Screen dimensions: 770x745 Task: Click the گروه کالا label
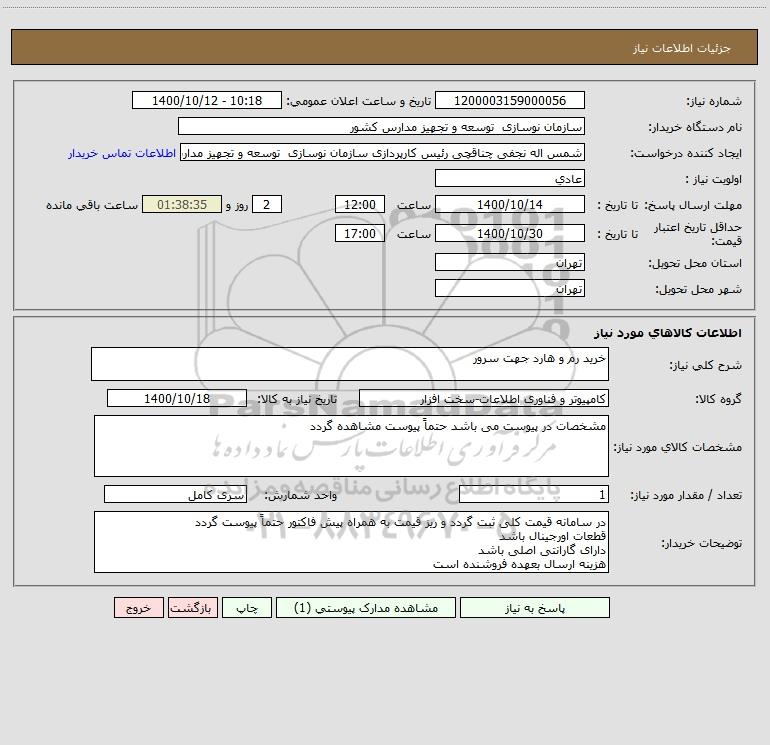[718, 399]
